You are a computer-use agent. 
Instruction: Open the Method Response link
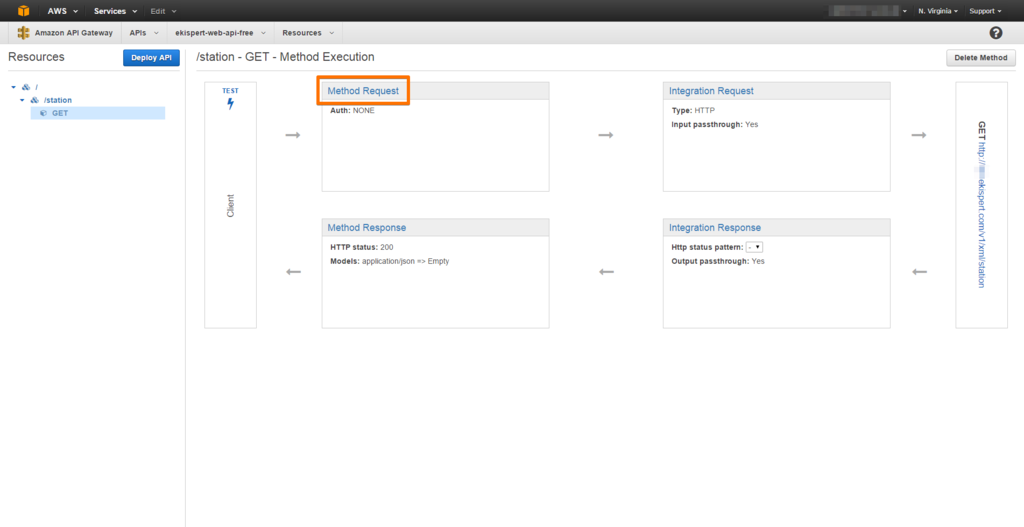[366, 228]
